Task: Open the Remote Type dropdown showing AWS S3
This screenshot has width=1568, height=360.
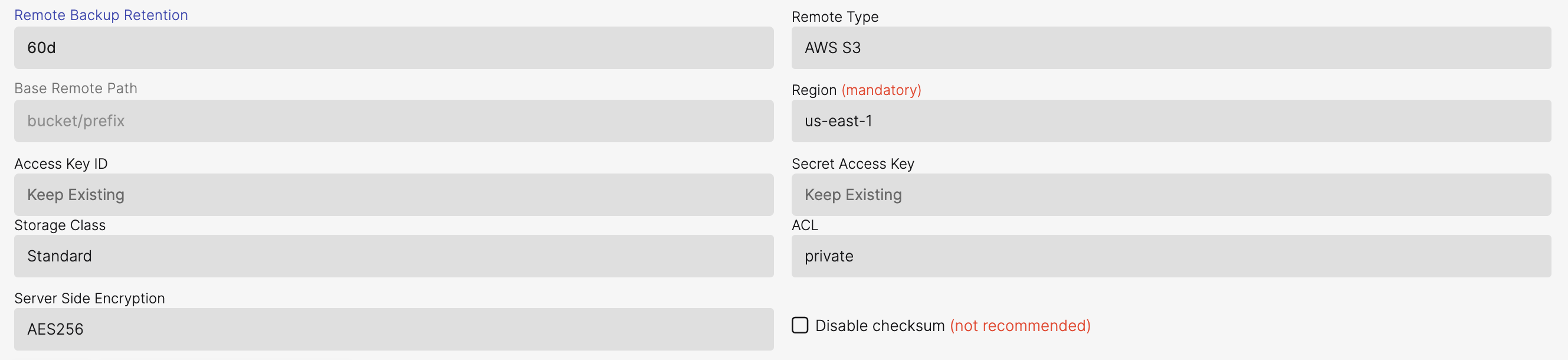Action: click(1170, 48)
